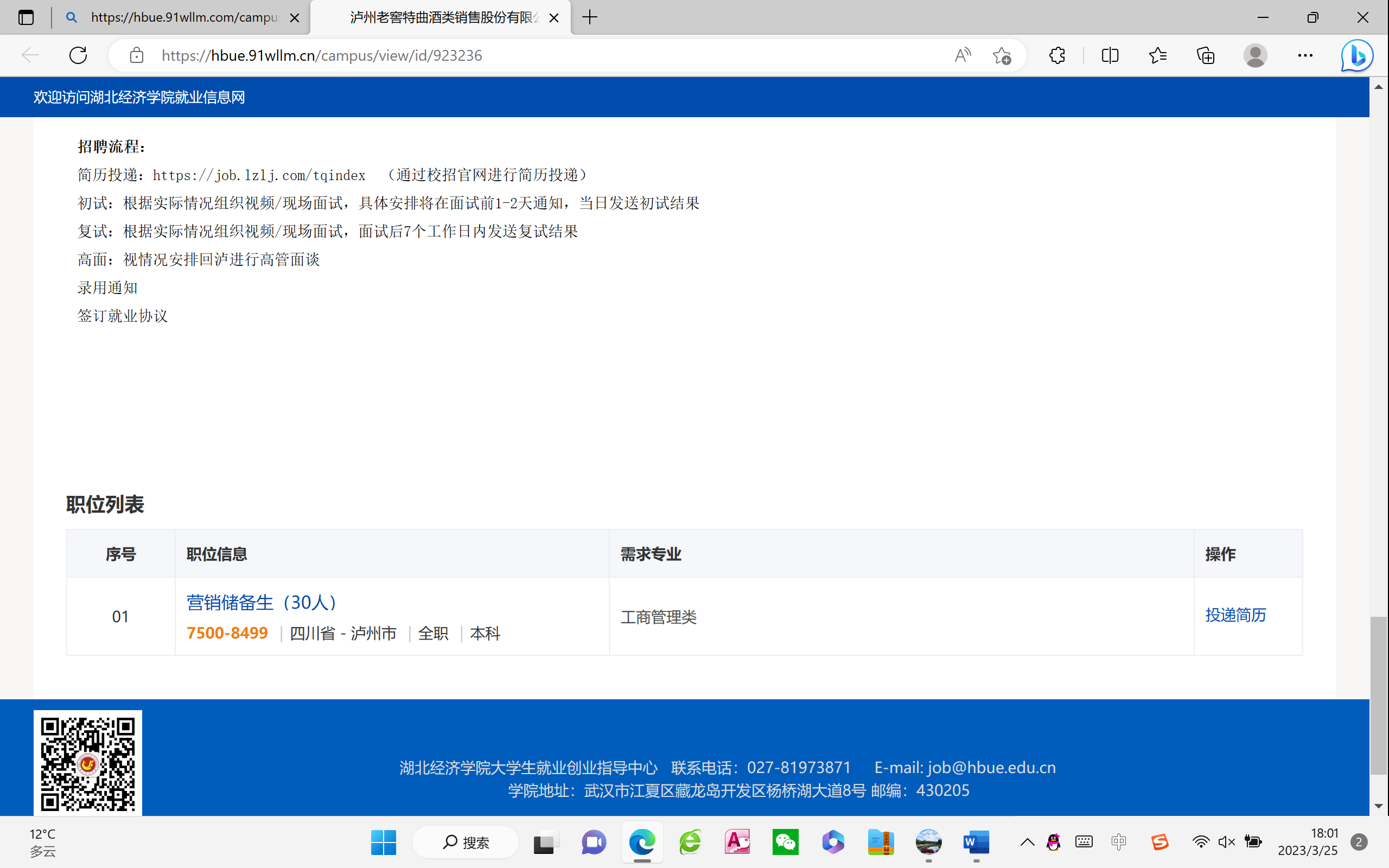Viewport: 1389px width, 868px height.
Task: Open the Favorites list icon
Action: click(x=1158, y=55)
